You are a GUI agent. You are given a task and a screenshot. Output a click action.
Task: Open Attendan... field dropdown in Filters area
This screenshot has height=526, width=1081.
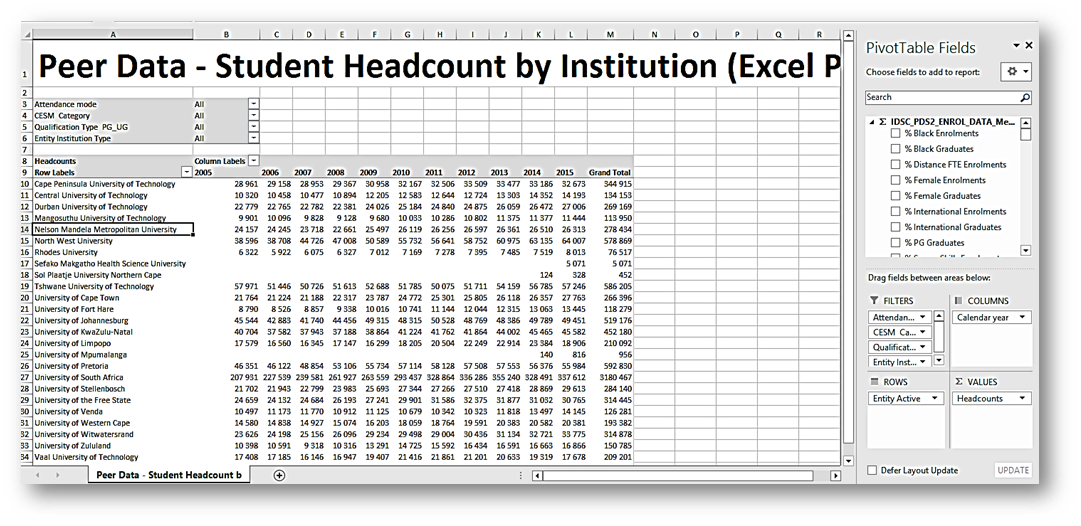click(x=922, y=317)
